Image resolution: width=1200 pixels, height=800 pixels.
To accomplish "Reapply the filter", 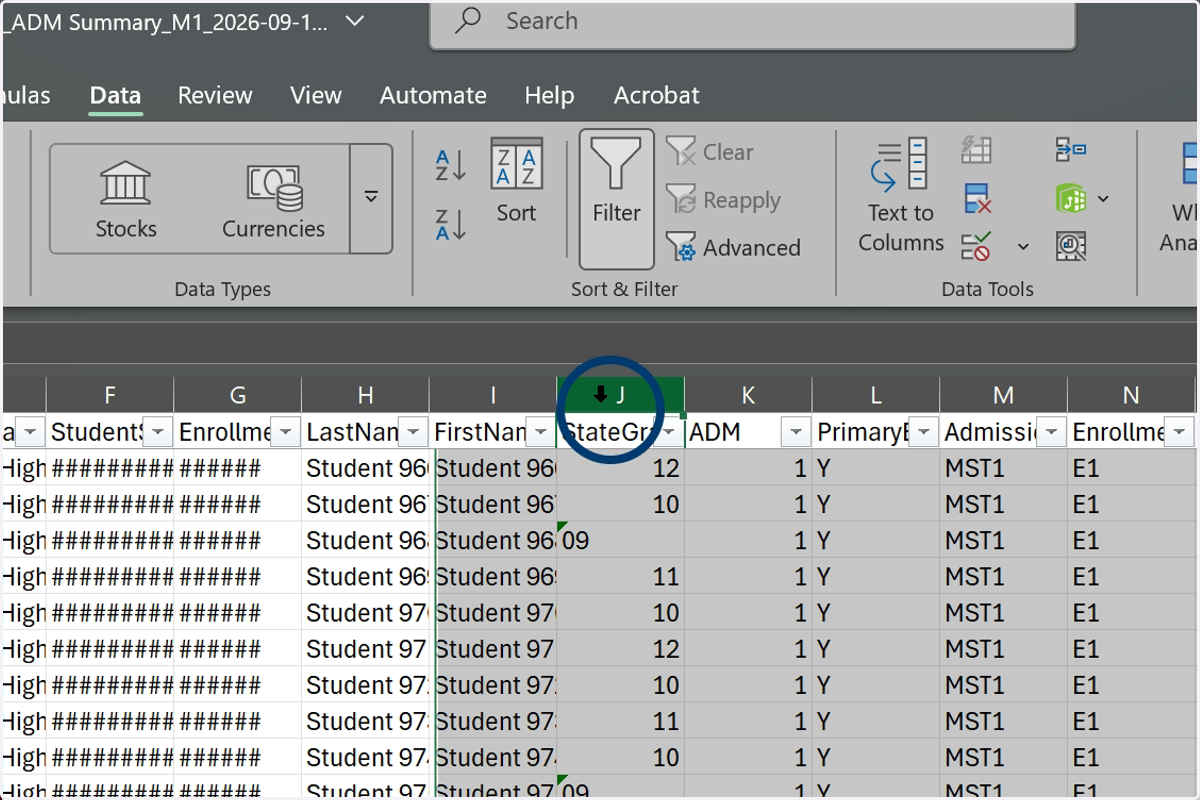I will (724, 200).
